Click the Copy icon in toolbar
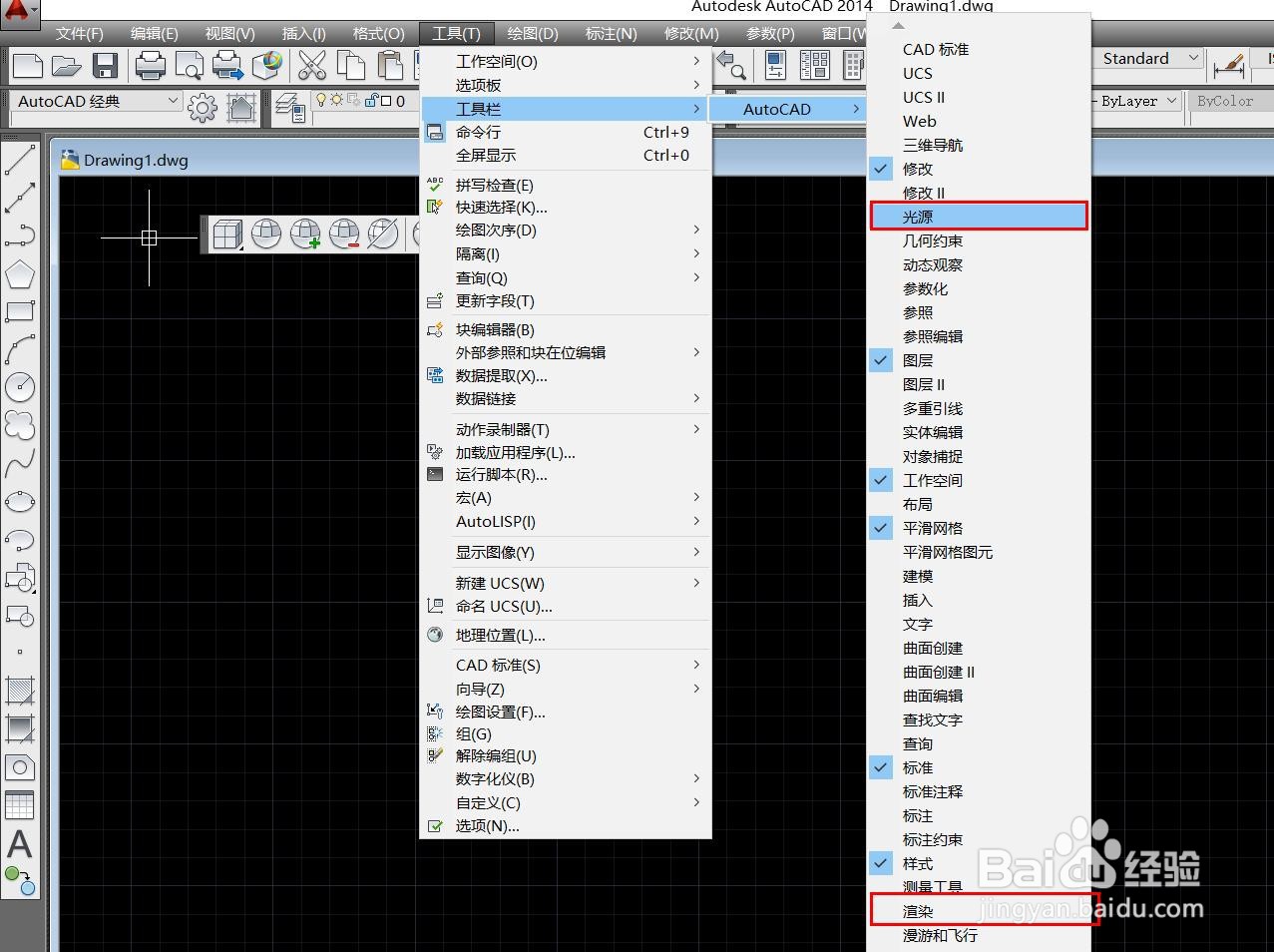The height and width of the screenshot is (952, 1274). [350, 66]
